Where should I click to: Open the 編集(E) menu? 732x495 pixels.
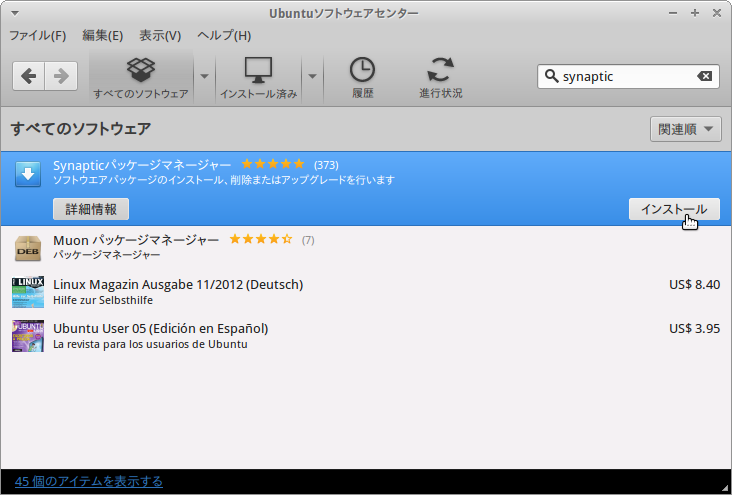click(x=103, y=35)
